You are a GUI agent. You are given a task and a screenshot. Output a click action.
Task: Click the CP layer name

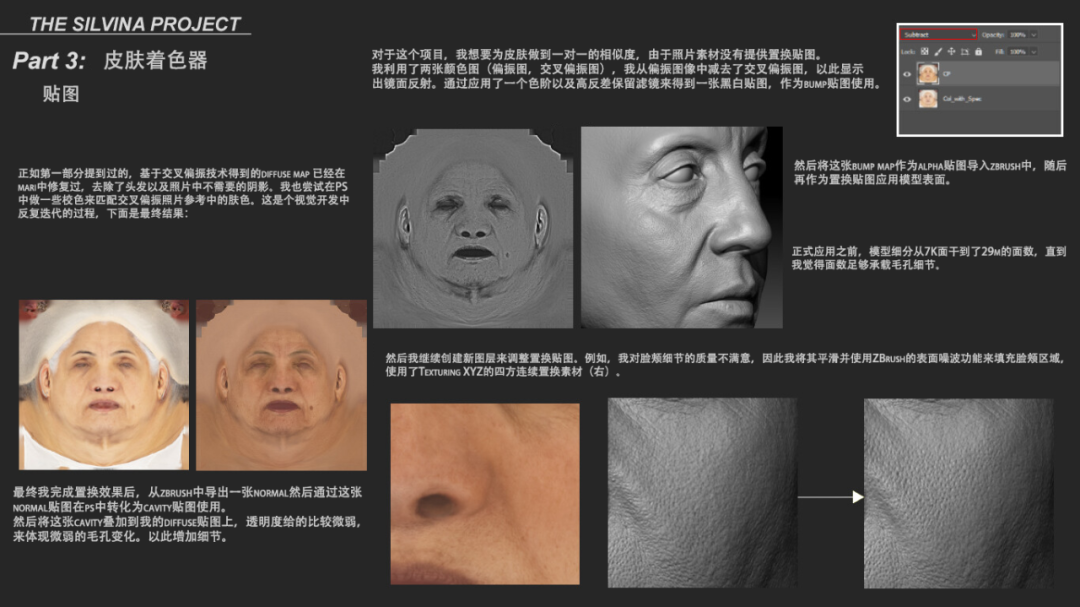coord(947,74)
